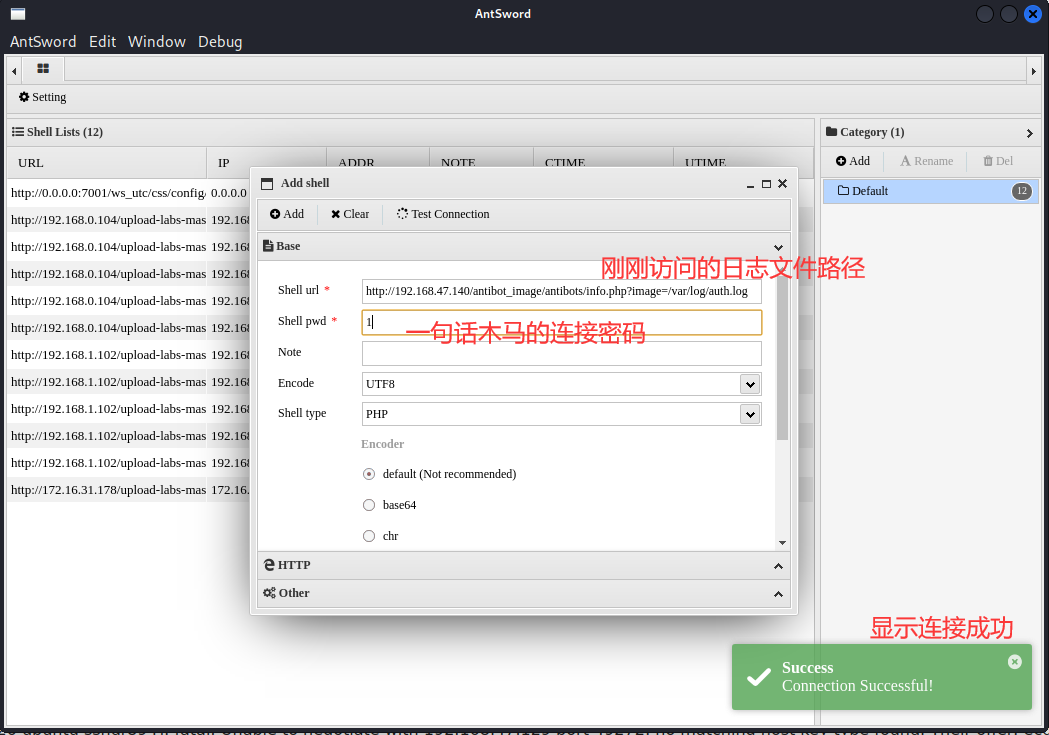Click the left tab scroll arrow

(14, 70)
